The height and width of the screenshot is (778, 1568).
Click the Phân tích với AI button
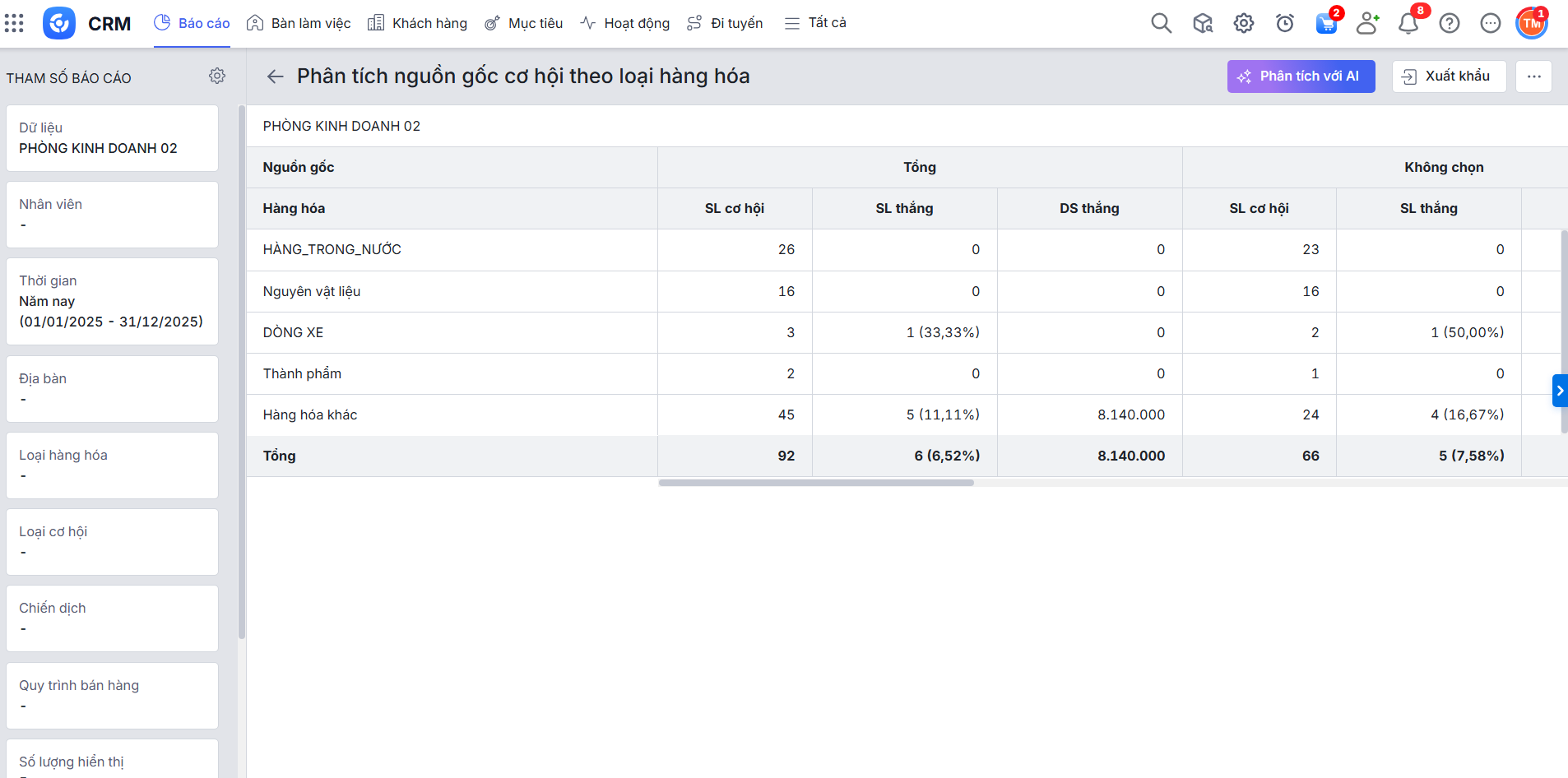coord(1301,76)
